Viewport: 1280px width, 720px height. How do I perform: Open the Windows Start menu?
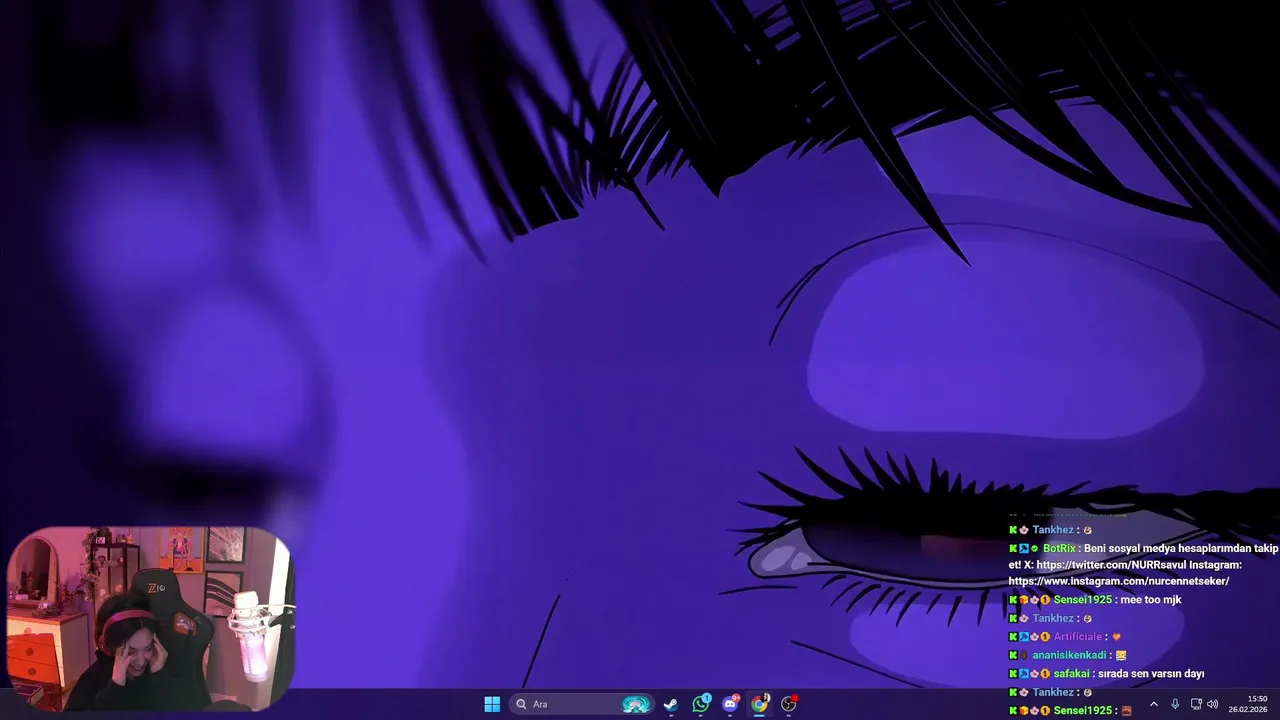point(492,704)
